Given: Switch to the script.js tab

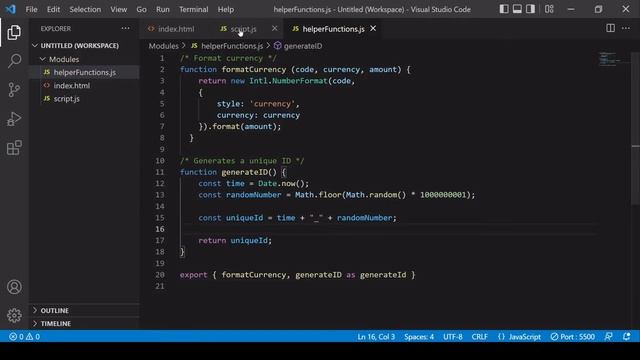Looking at the screenshot, I should [x=243, y=29].
